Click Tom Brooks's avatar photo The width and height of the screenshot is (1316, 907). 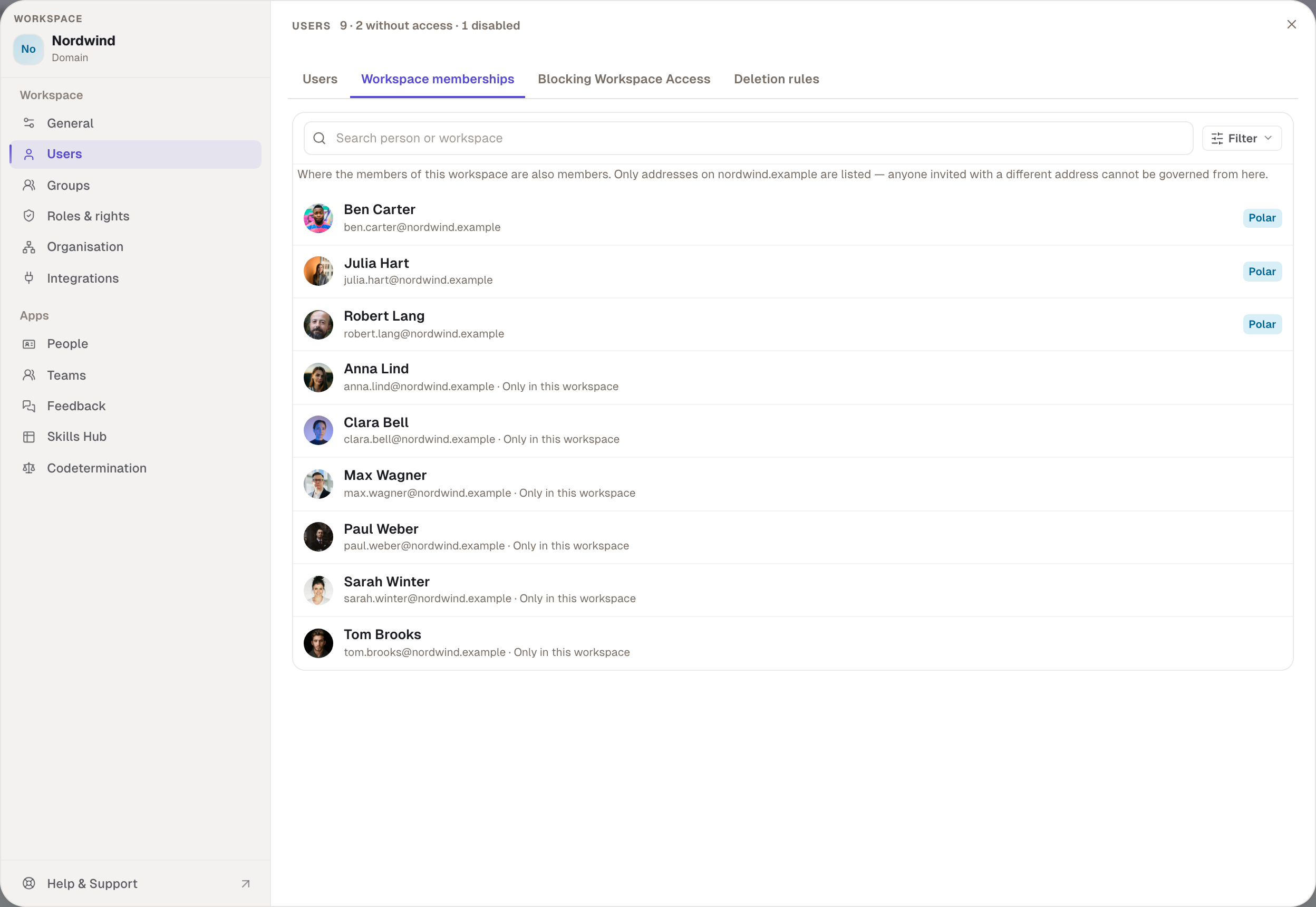click(x=318, y=643)
